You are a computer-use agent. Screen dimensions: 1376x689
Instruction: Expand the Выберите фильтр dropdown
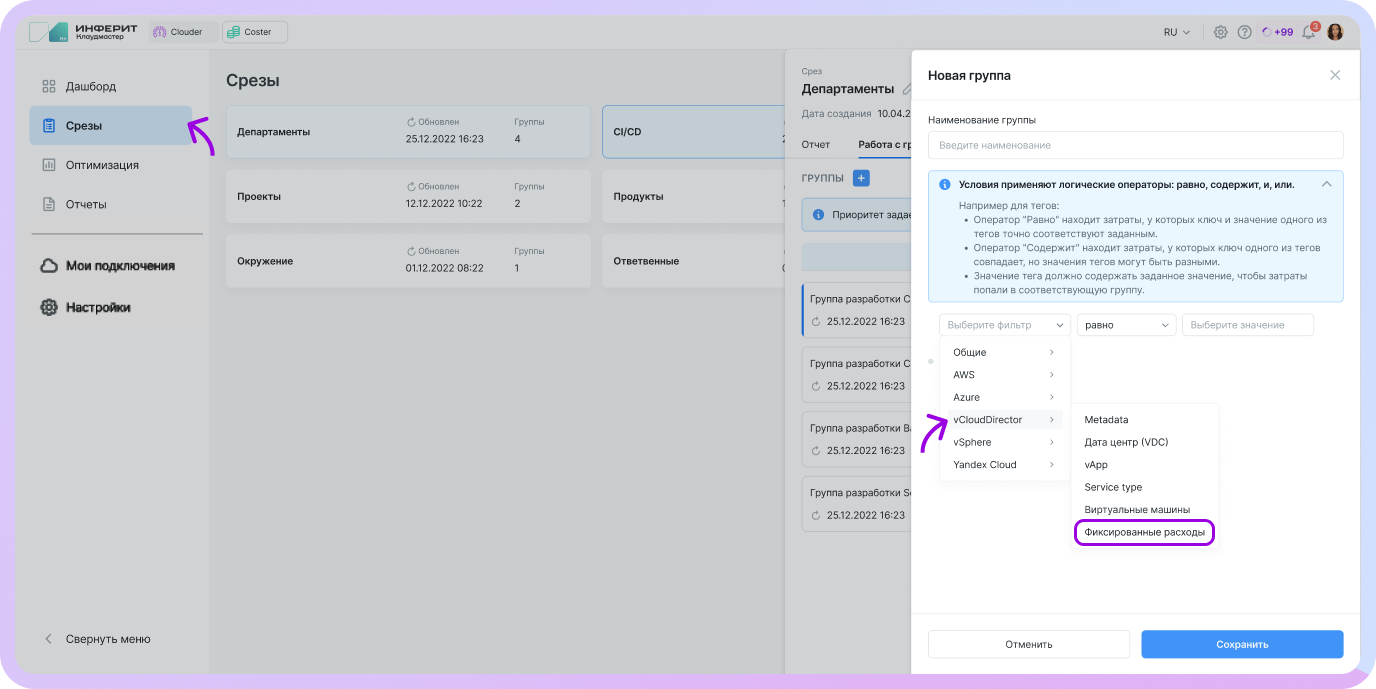tap(1004, 325)
